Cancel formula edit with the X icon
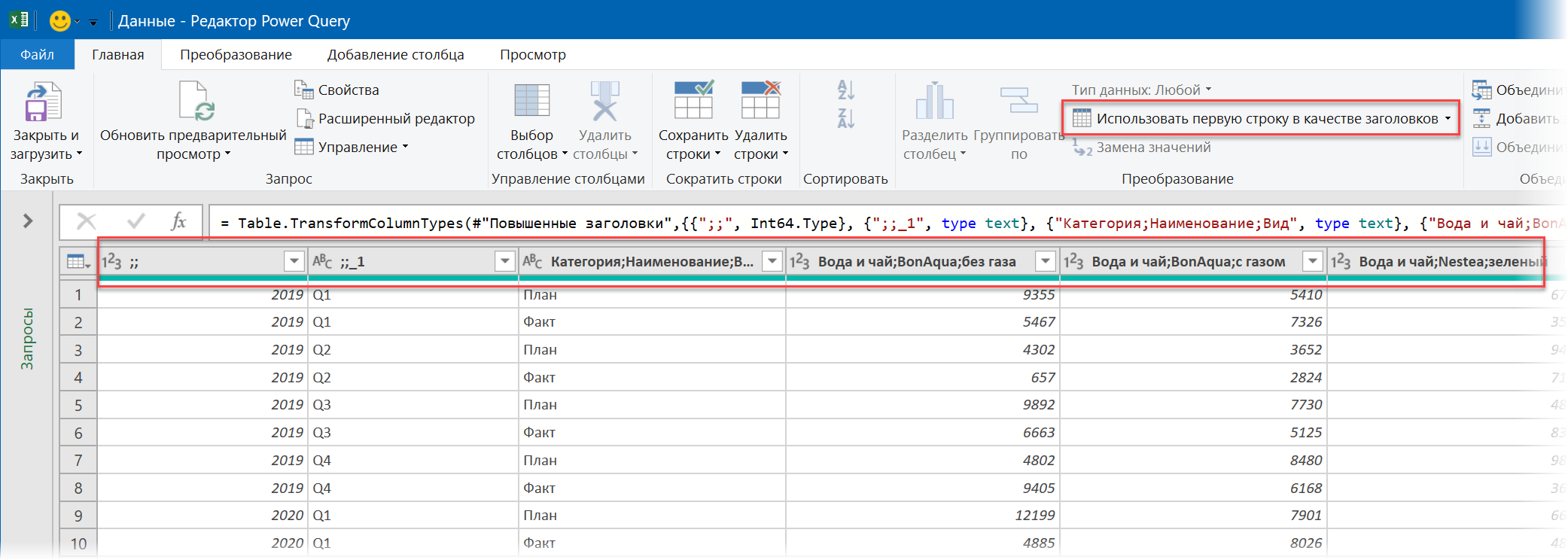Image resolution: width=1568 pixels, height=560 pixels. tap(87, 221)
